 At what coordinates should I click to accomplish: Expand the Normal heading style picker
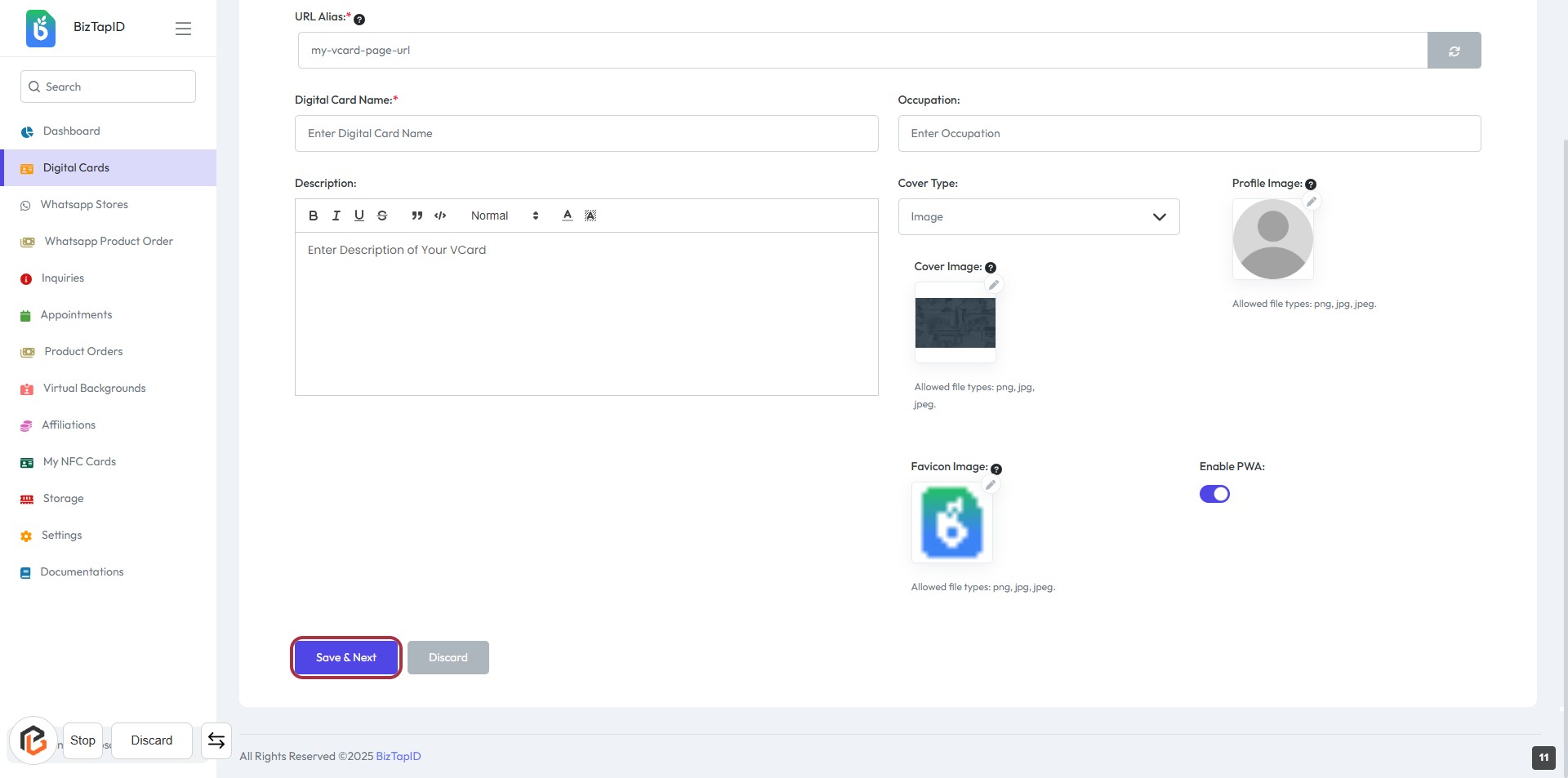pyautogui.click(x=504, y=216)
